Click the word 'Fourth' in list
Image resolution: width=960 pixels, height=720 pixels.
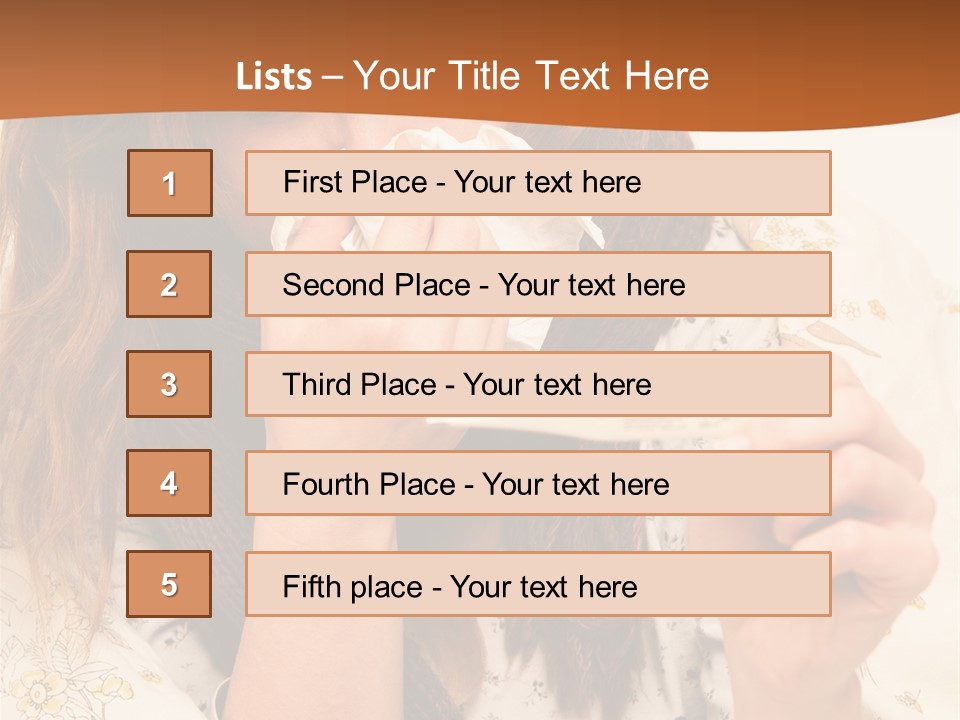tap(326, 485)
